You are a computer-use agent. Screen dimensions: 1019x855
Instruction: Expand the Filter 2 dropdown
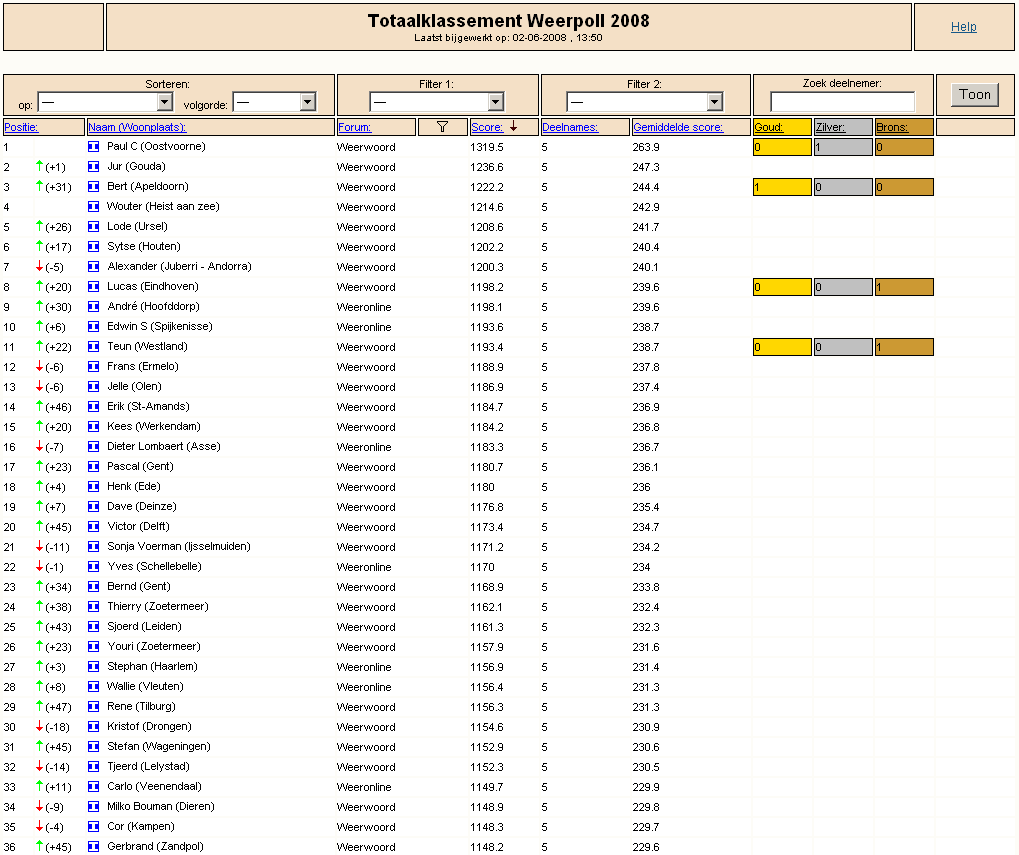644,102
